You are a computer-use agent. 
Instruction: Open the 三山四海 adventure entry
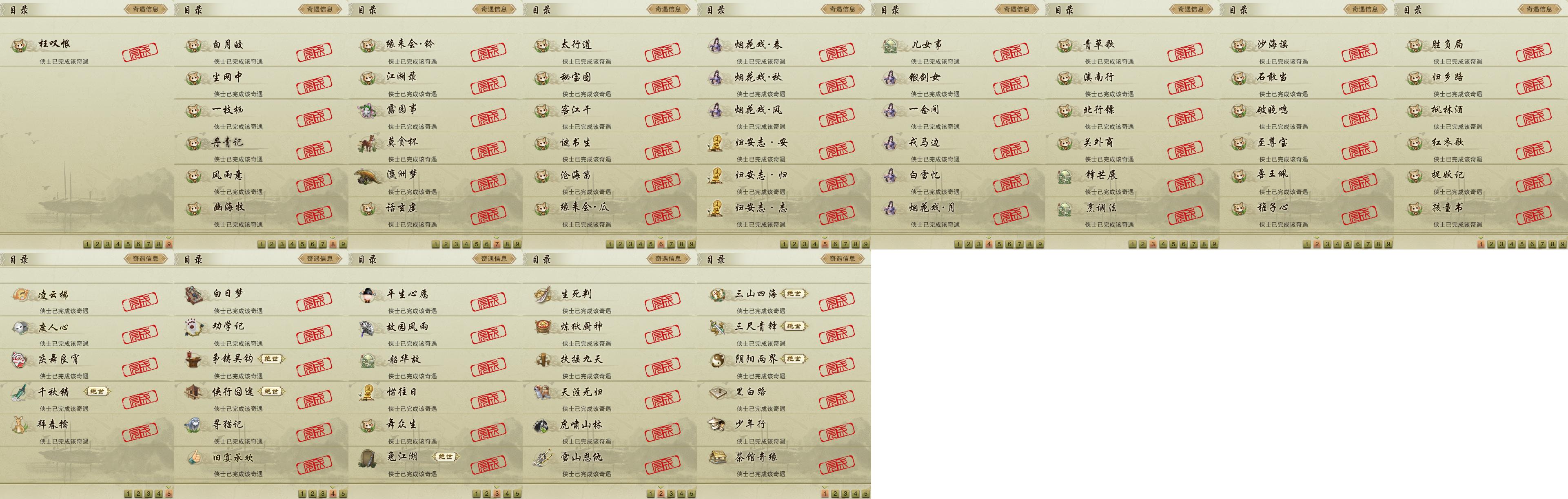(784, 300)
